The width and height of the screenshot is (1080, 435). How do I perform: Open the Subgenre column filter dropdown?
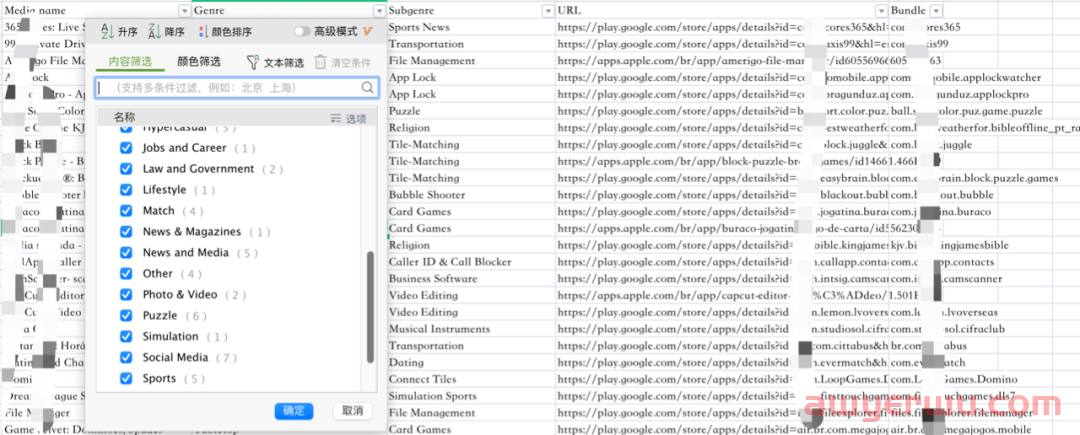[548, 11]
